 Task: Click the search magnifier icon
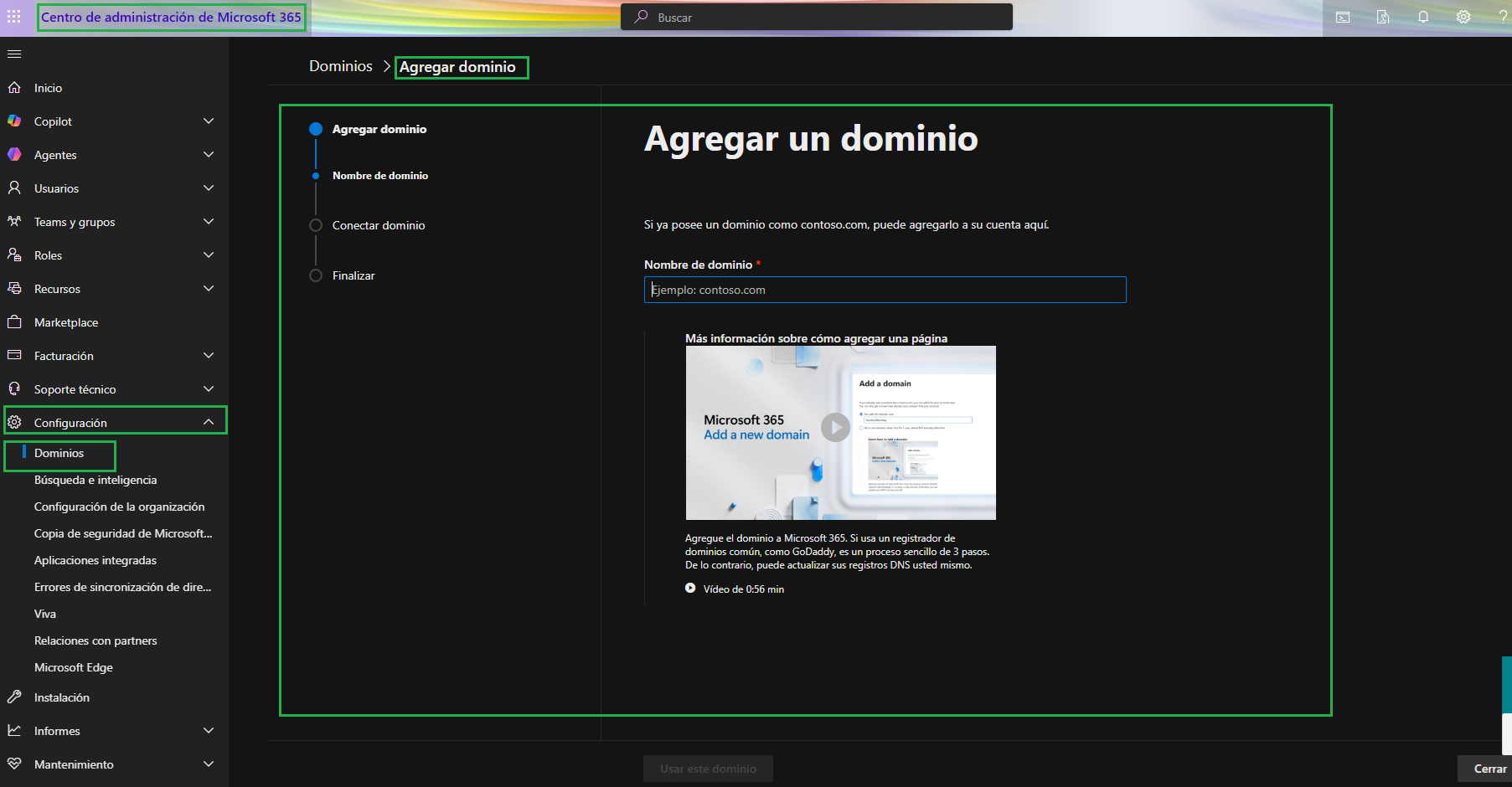pyautogui.click(x=641, y=17)
